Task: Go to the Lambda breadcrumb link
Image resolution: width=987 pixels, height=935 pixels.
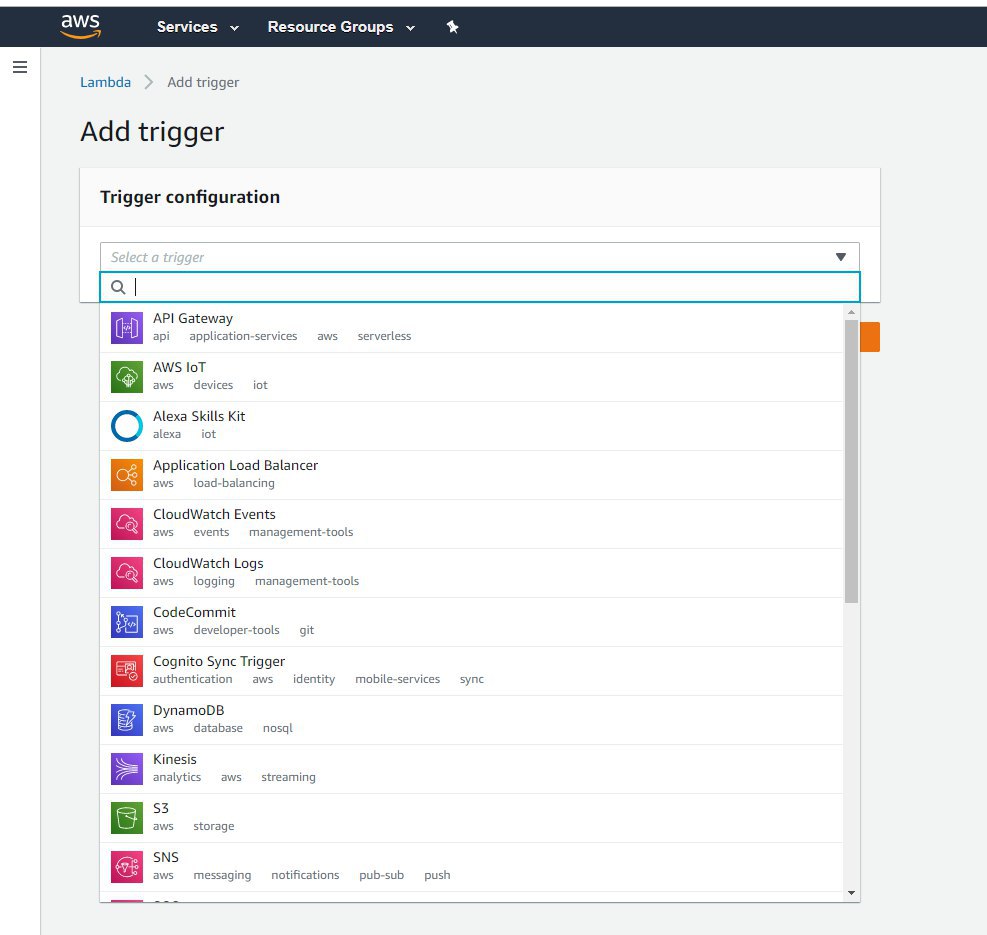Action: point(105,82)
